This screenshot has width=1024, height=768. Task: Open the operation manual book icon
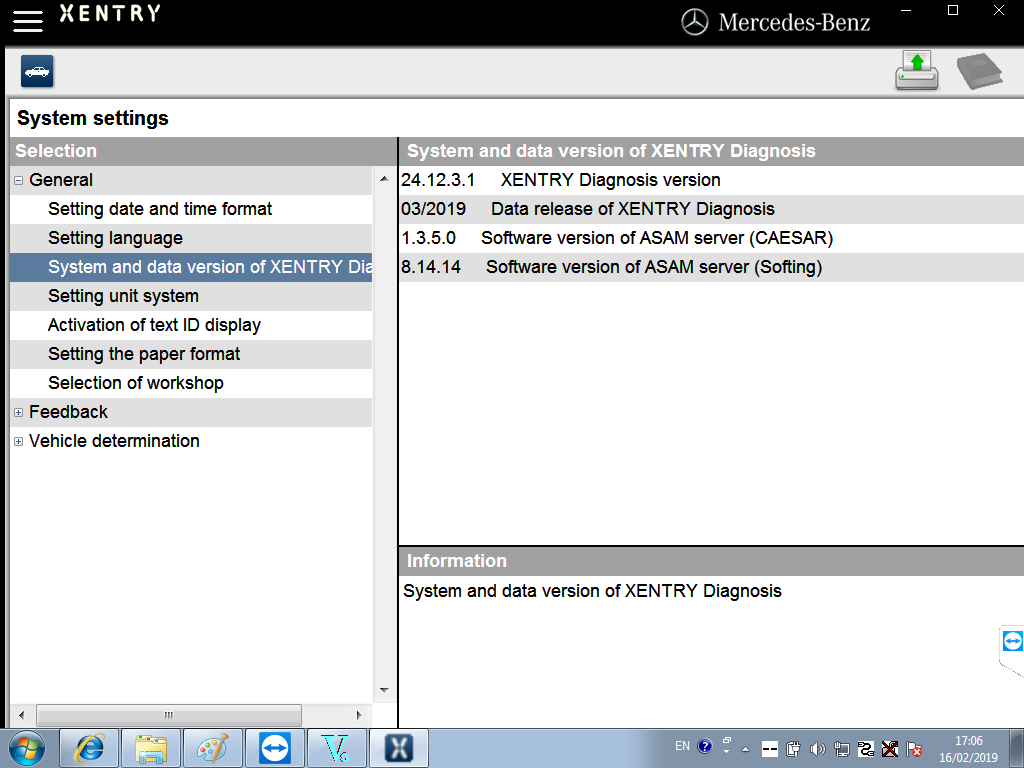click(981, 70)
